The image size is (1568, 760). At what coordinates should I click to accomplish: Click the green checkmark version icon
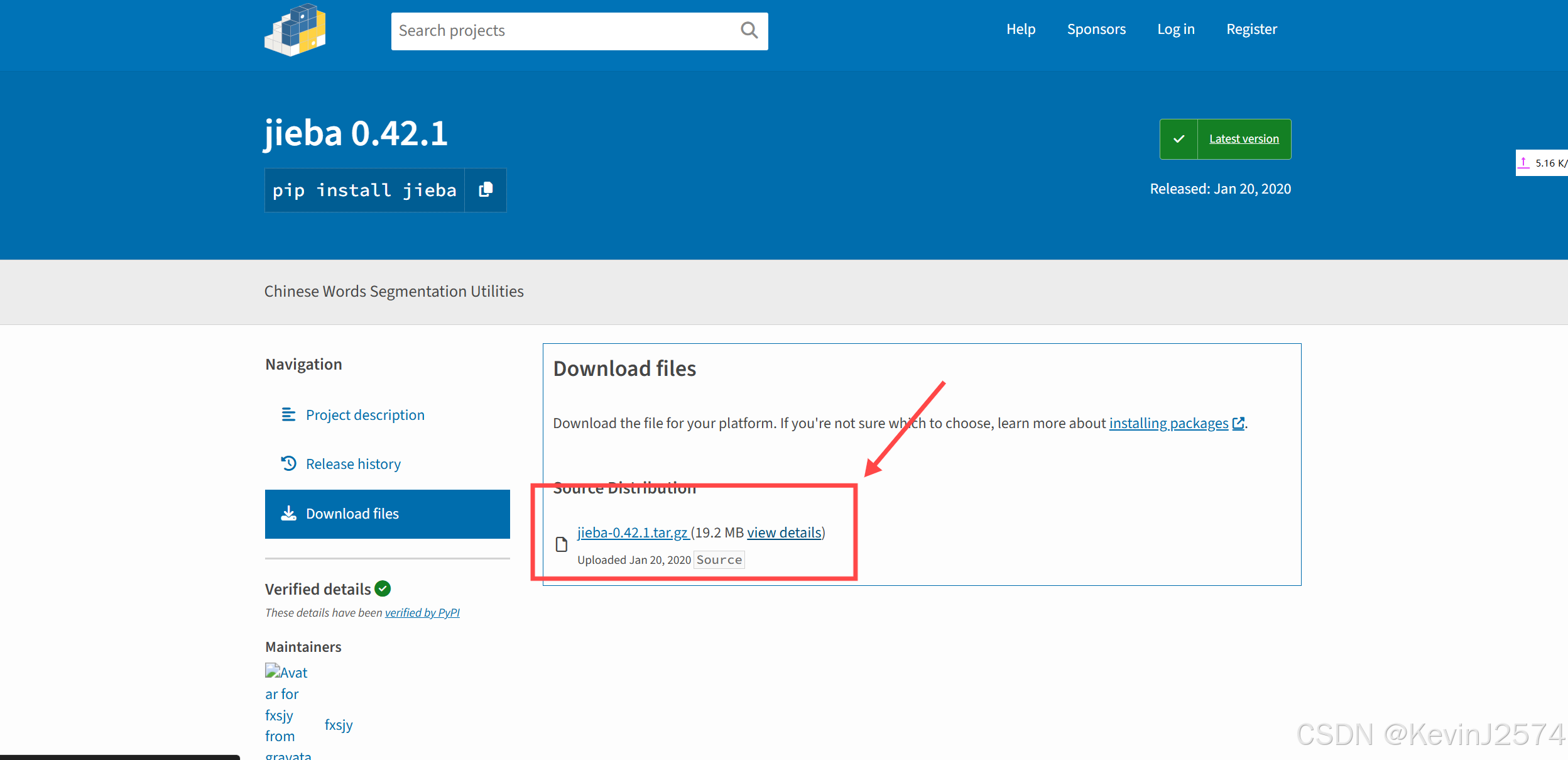coord(1179,139)
